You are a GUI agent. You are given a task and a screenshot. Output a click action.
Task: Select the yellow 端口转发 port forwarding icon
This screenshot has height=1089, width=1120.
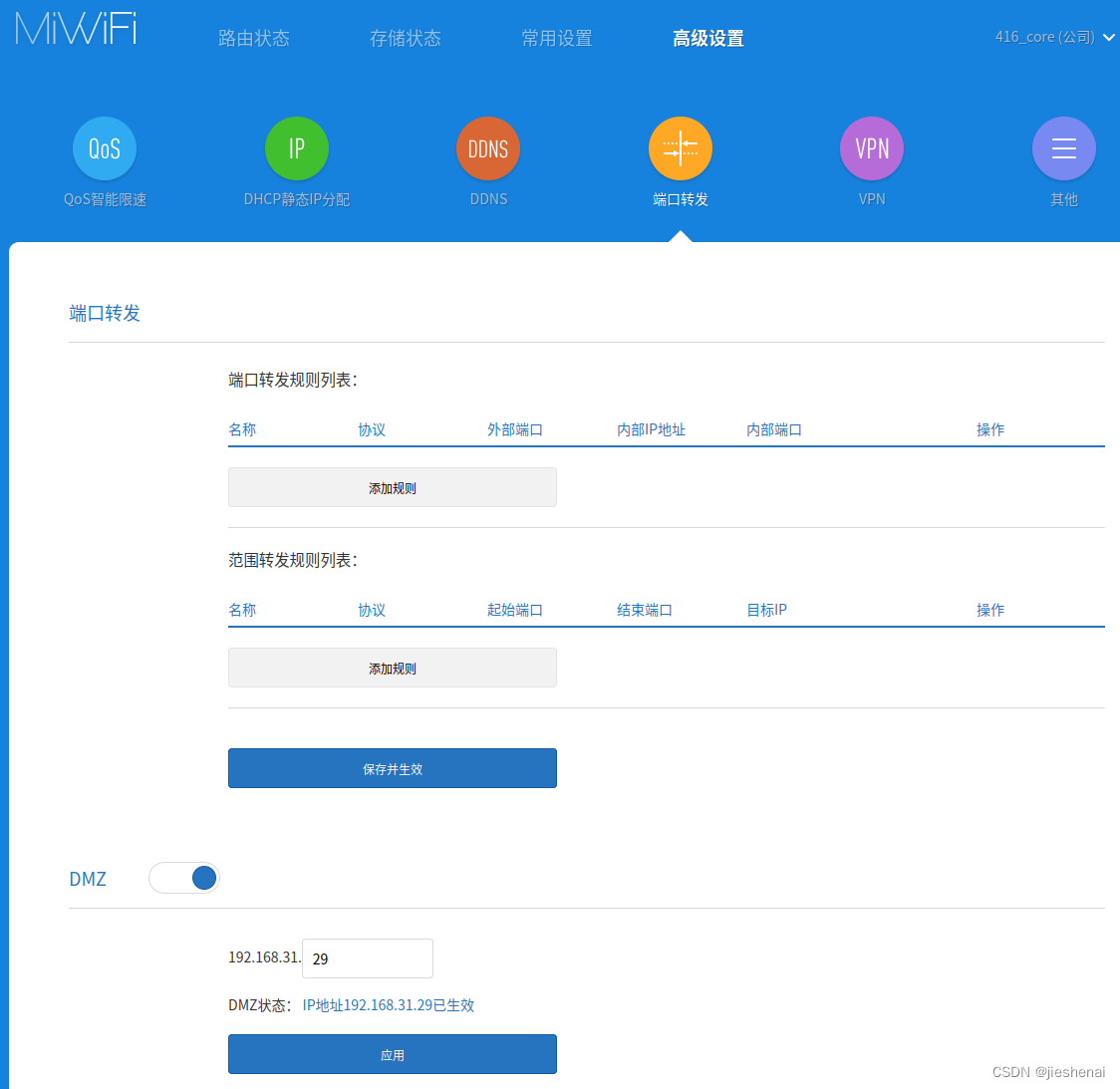(680, 148)
